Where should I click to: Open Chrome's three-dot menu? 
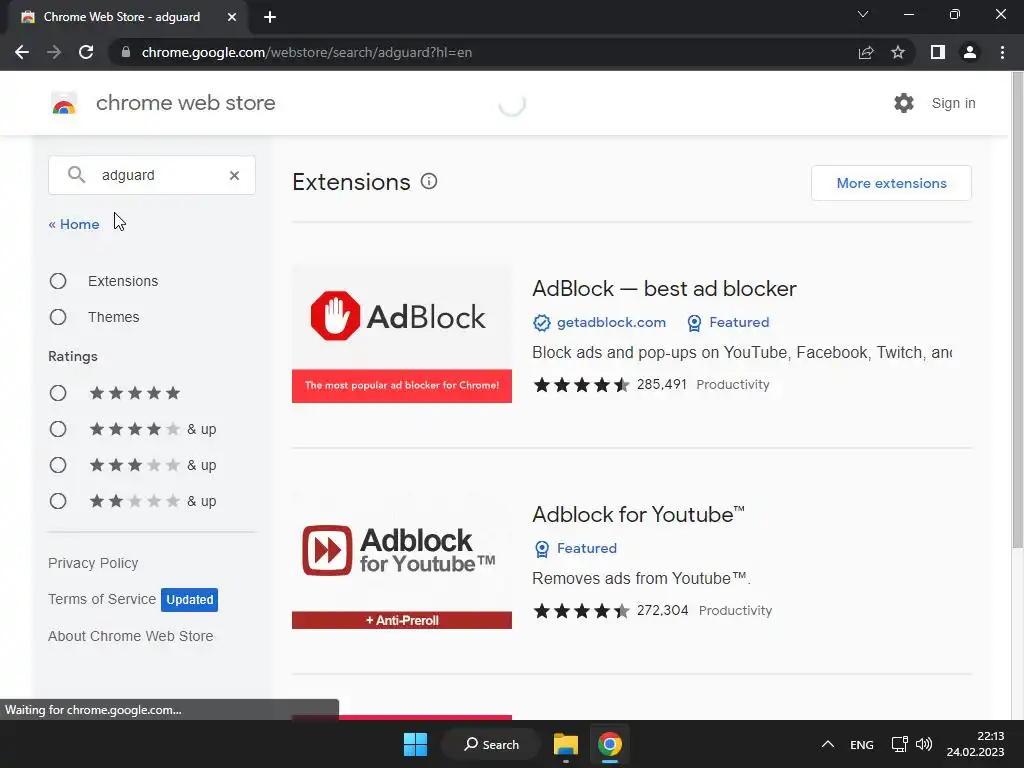pyautogui.click(x=1002, y=52)
